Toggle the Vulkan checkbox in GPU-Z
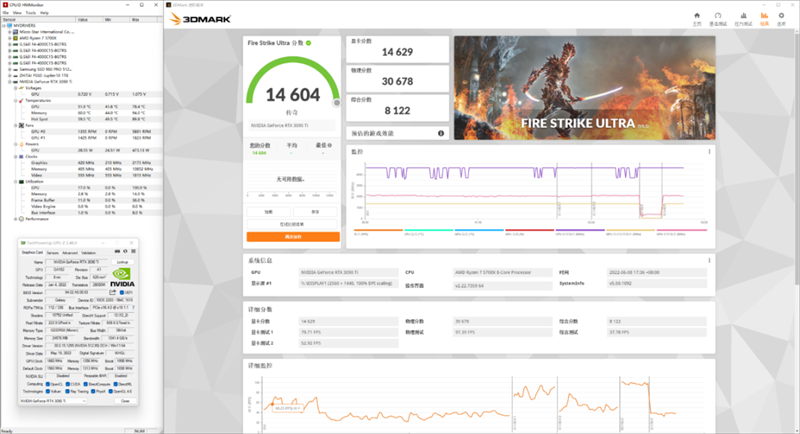The width and height of the screenshot is (800, 434). [x=48, y=392]
